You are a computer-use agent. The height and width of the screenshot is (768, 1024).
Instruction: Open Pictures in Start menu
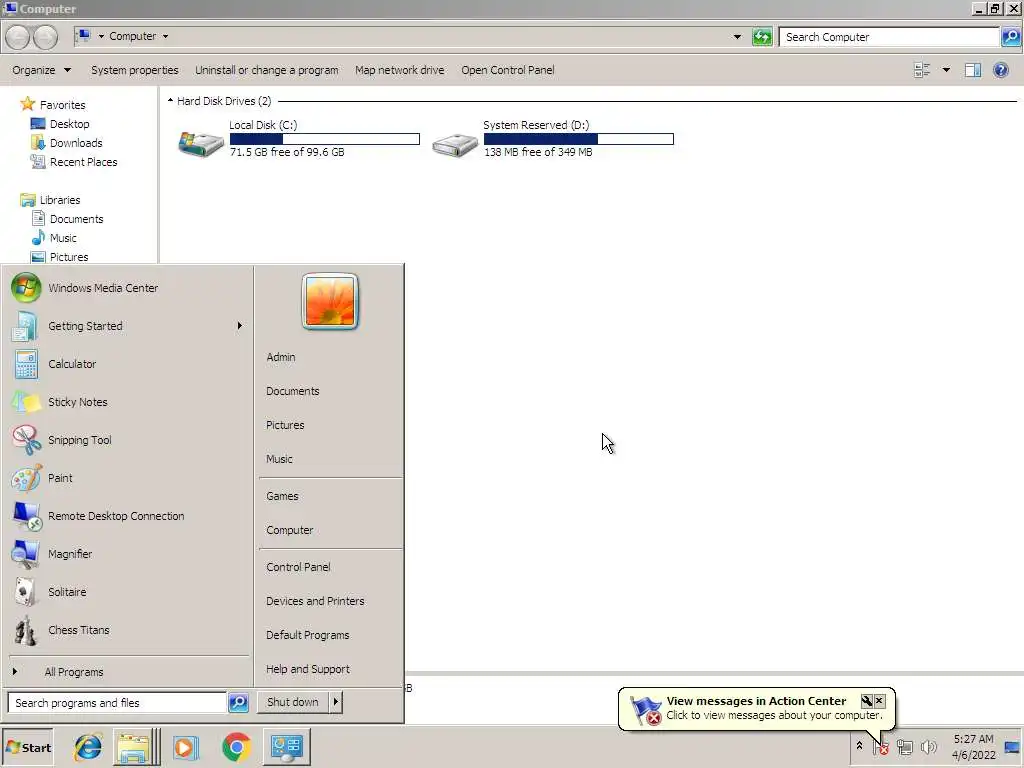coord(285,425)
